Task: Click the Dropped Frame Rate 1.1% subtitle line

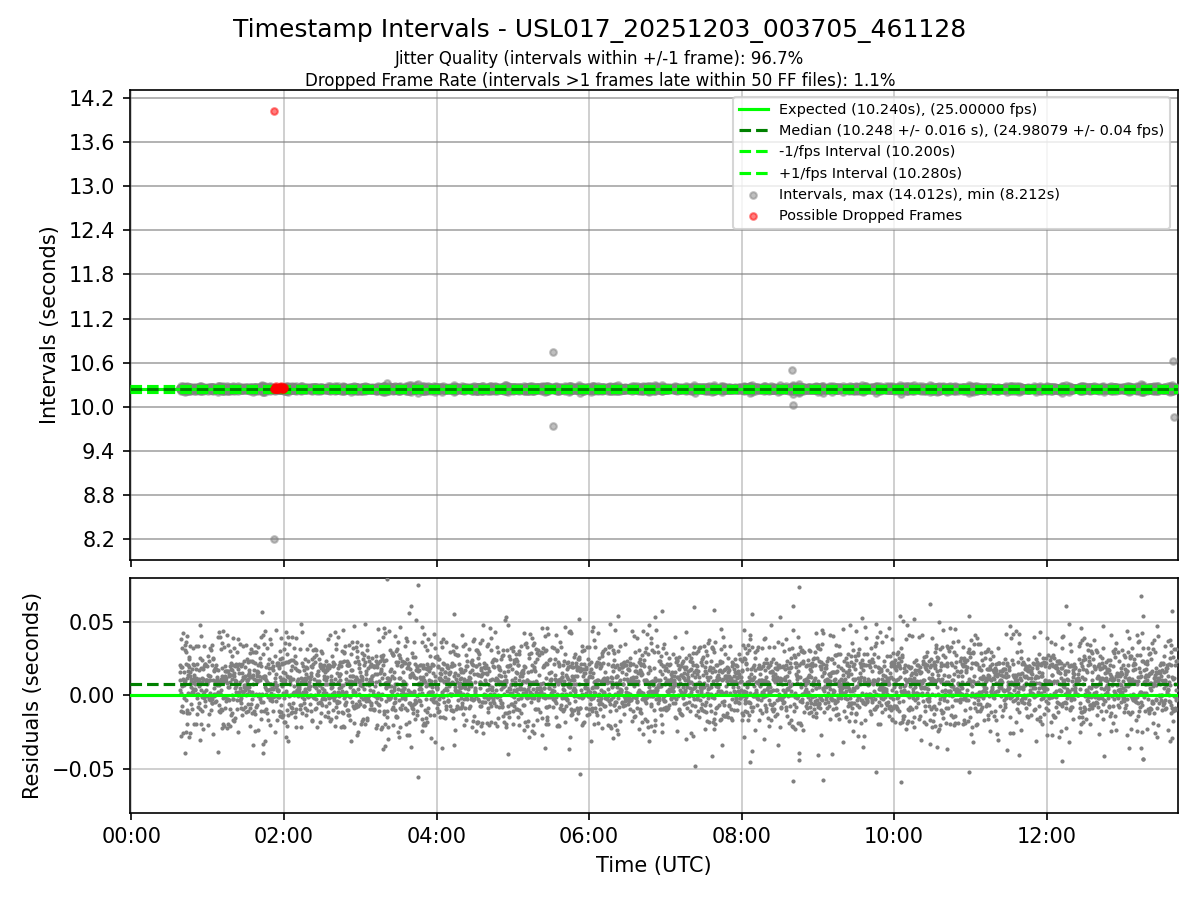Action: tap(599, 80)
